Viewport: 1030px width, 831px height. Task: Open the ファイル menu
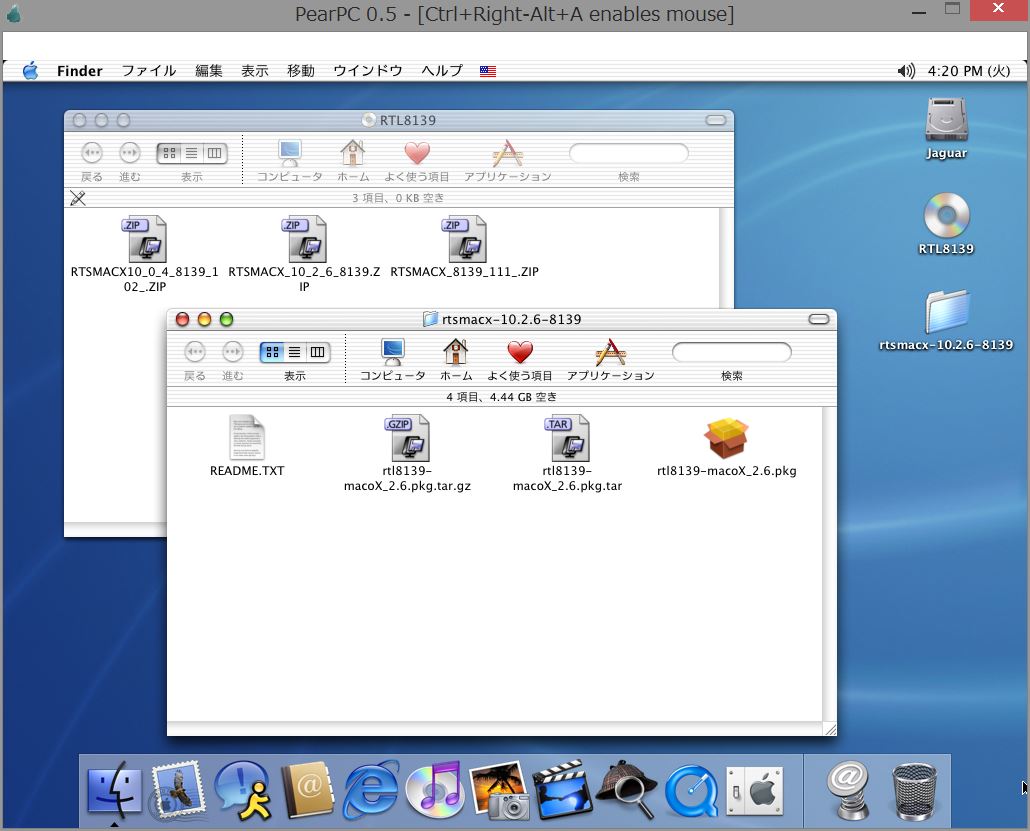(x=149, y=71)
